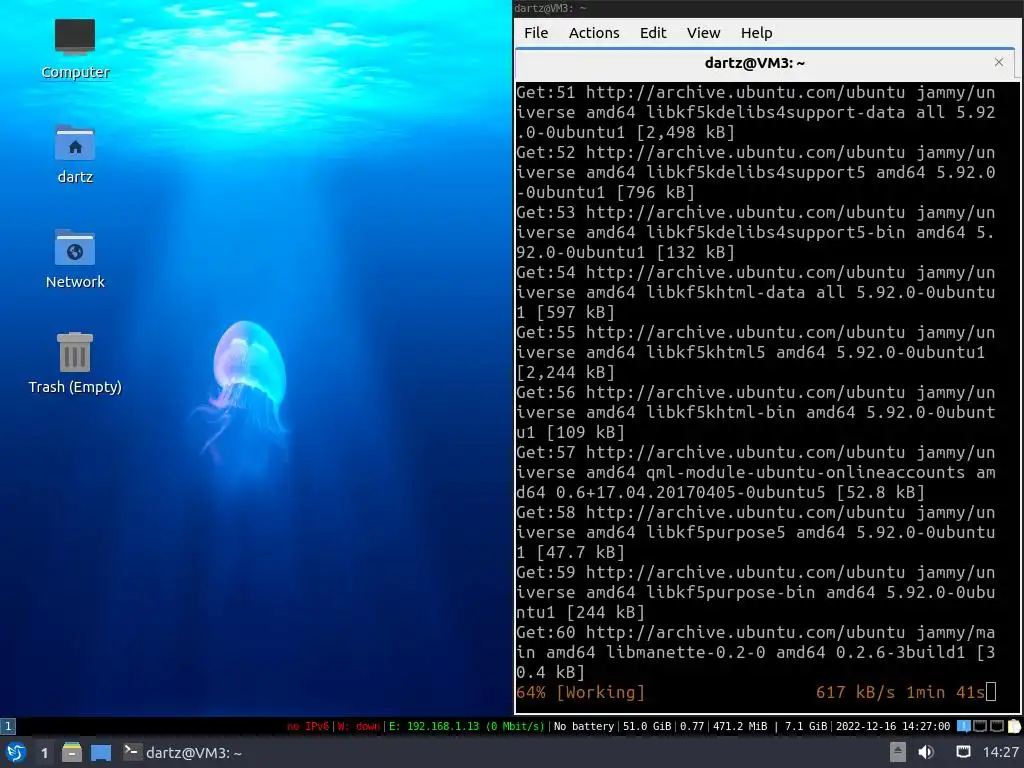Viewport: 1024px width, 768px height.
Task: Click the 471.2 MiB memory status
Action: point(740,726)
